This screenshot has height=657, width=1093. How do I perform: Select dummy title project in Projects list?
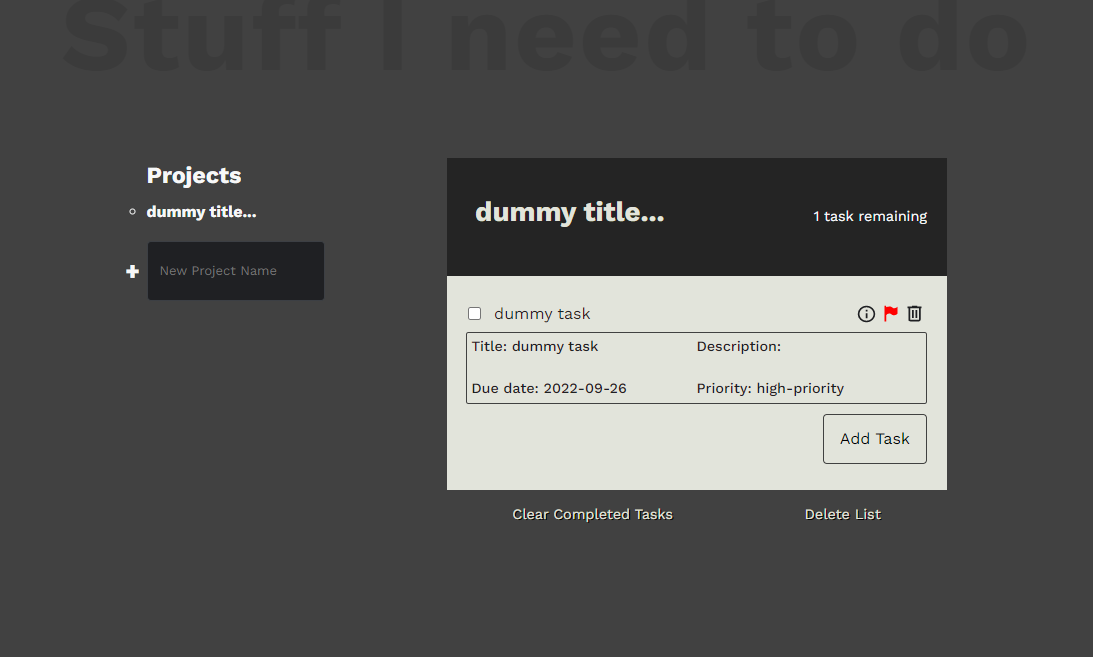201,212
